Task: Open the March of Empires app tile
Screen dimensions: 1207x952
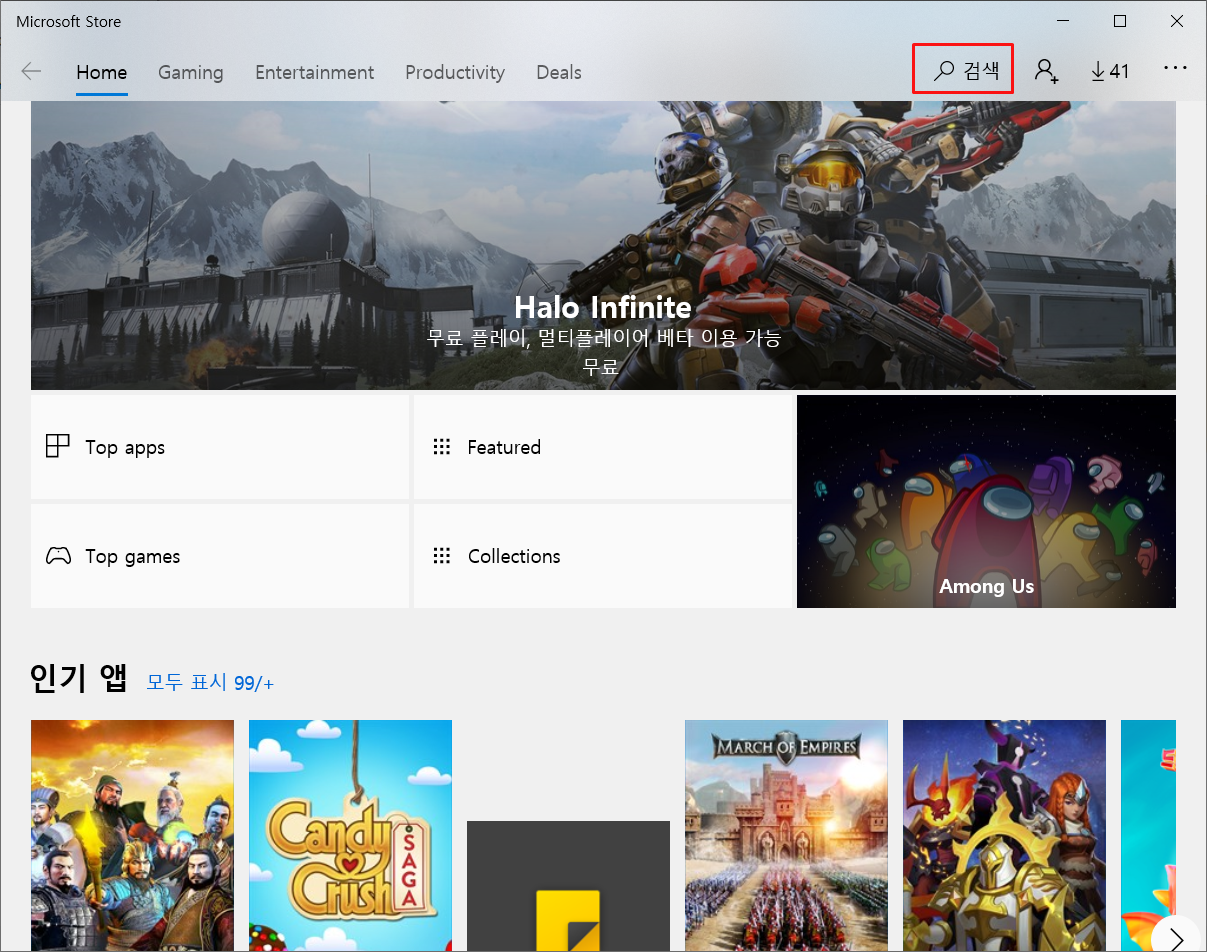Action: 786,836
